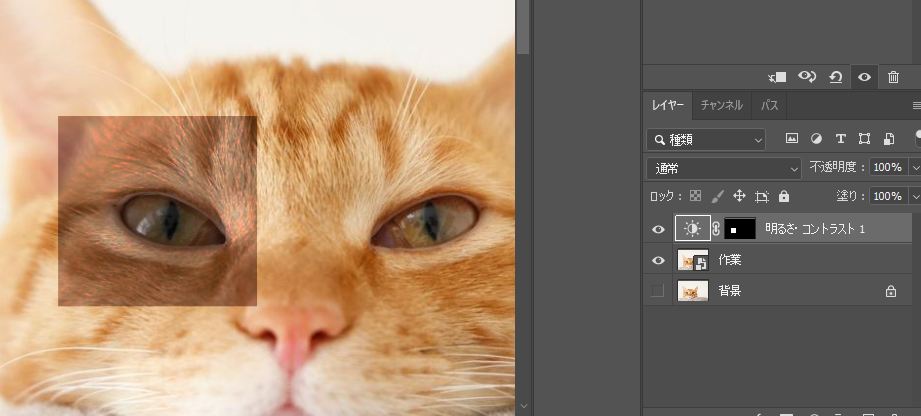
Task: Filter layers by pixel layer icon
Action: click(x=792, y=139)
